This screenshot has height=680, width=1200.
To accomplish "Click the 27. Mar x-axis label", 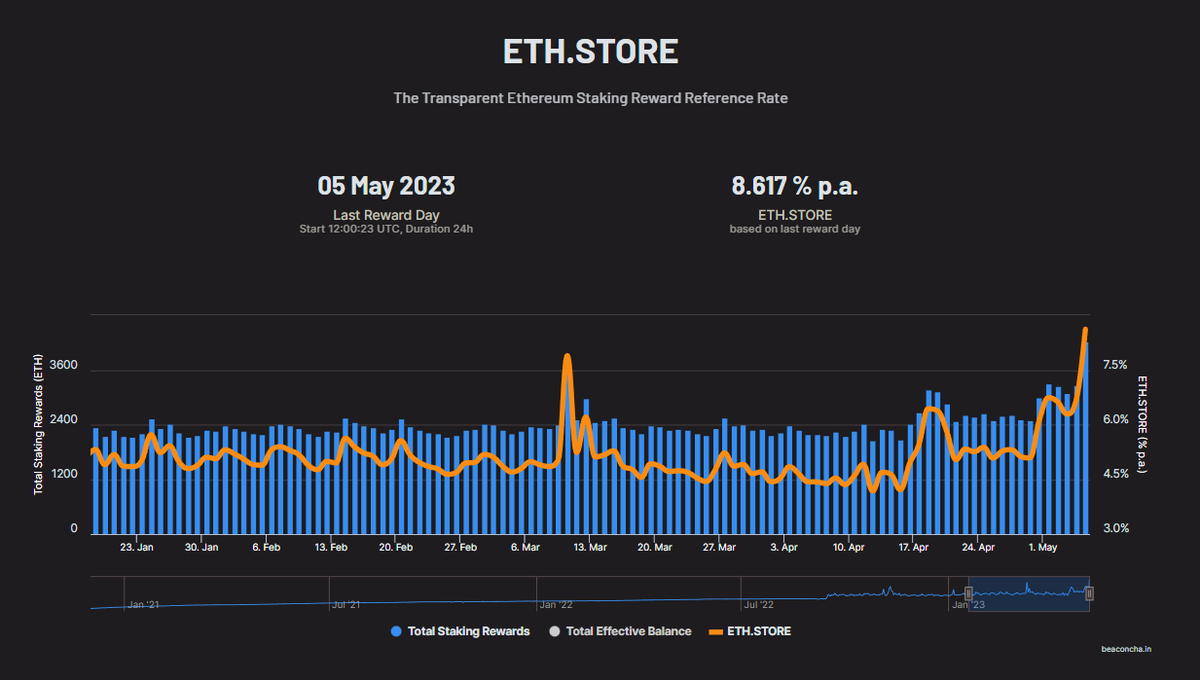I will coord(720,547).
